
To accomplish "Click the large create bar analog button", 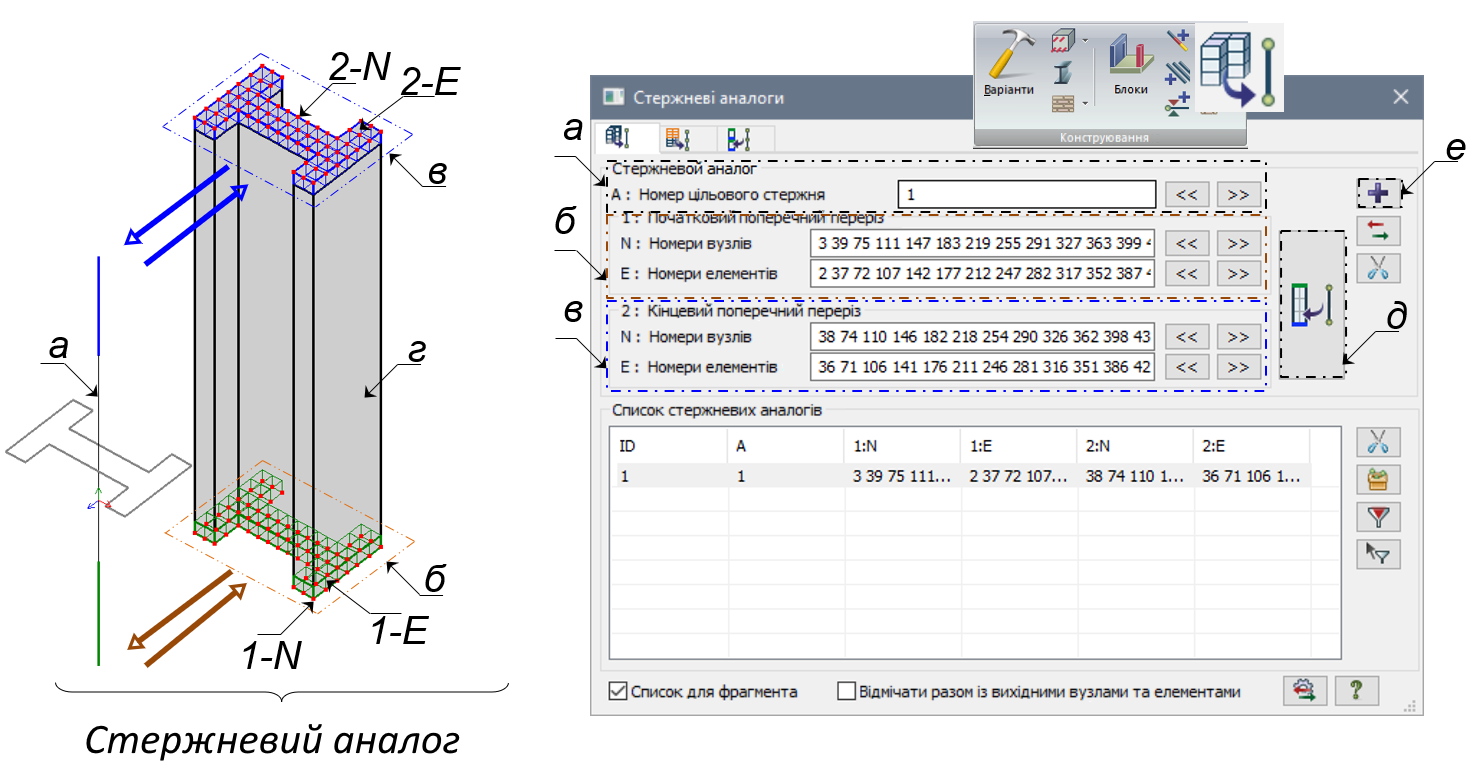I will tap(1312, 304).
